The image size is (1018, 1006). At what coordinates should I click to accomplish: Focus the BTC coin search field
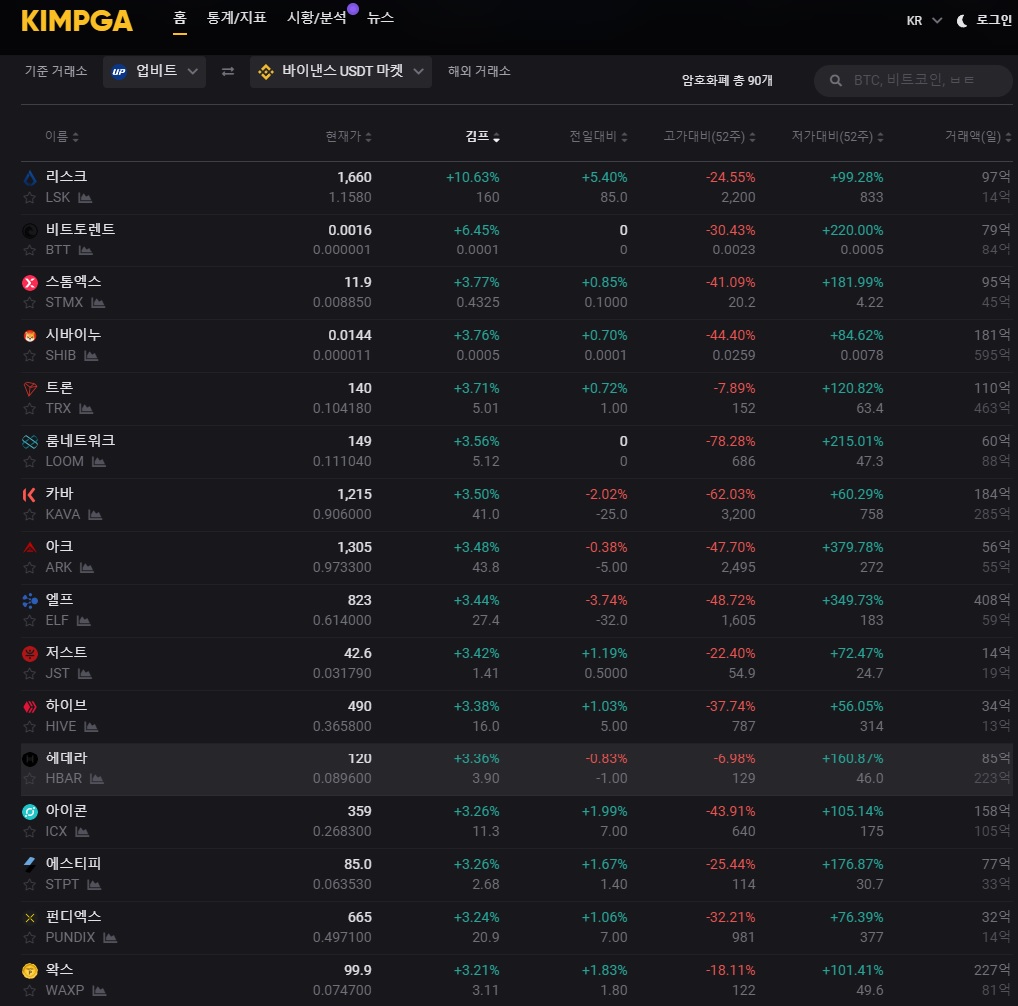(913, 80)
